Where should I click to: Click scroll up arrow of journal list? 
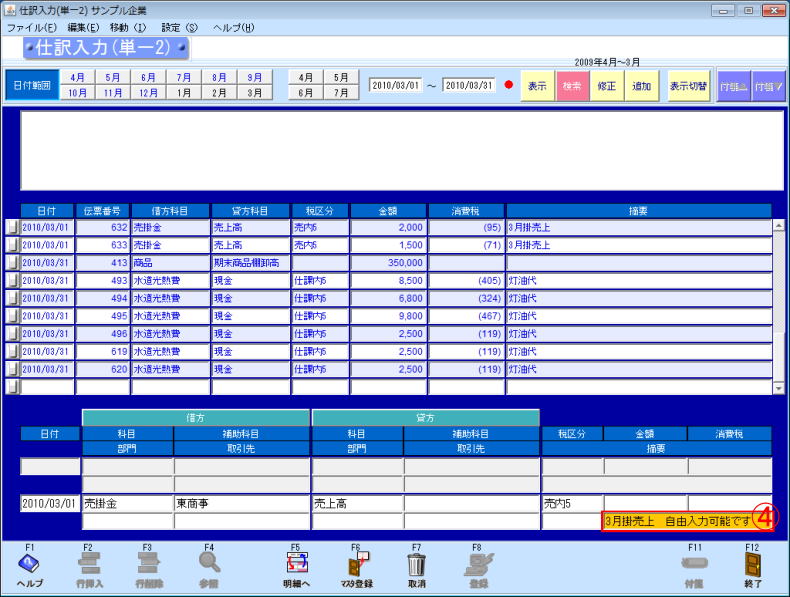778,225
